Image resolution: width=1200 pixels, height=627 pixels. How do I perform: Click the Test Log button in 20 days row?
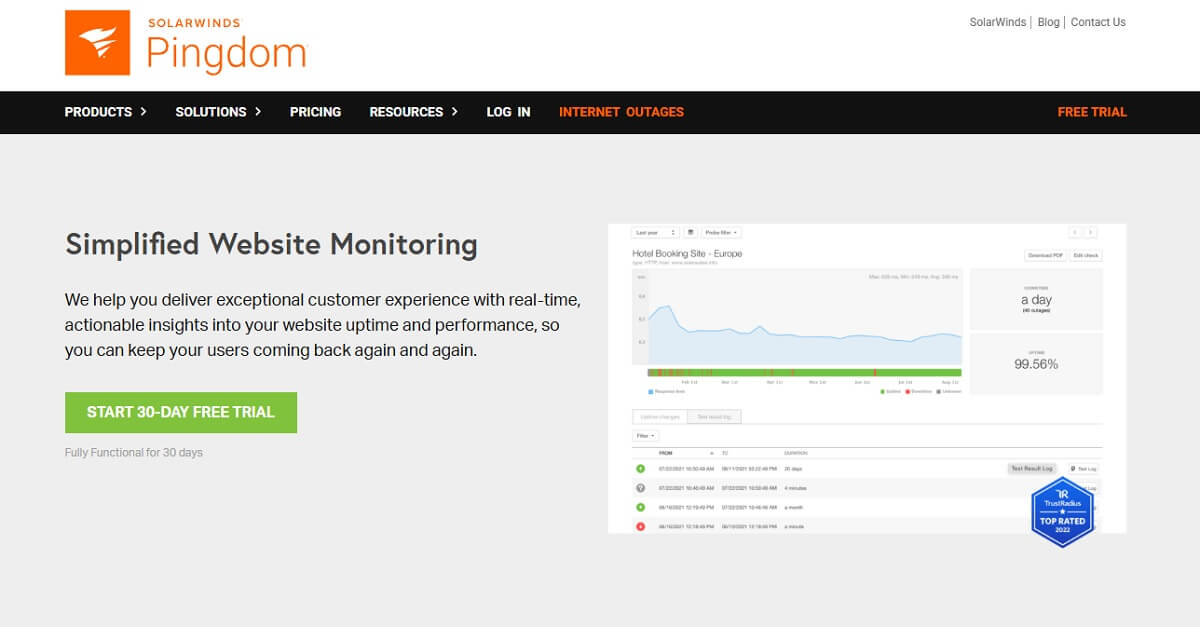click(1083, 468)
